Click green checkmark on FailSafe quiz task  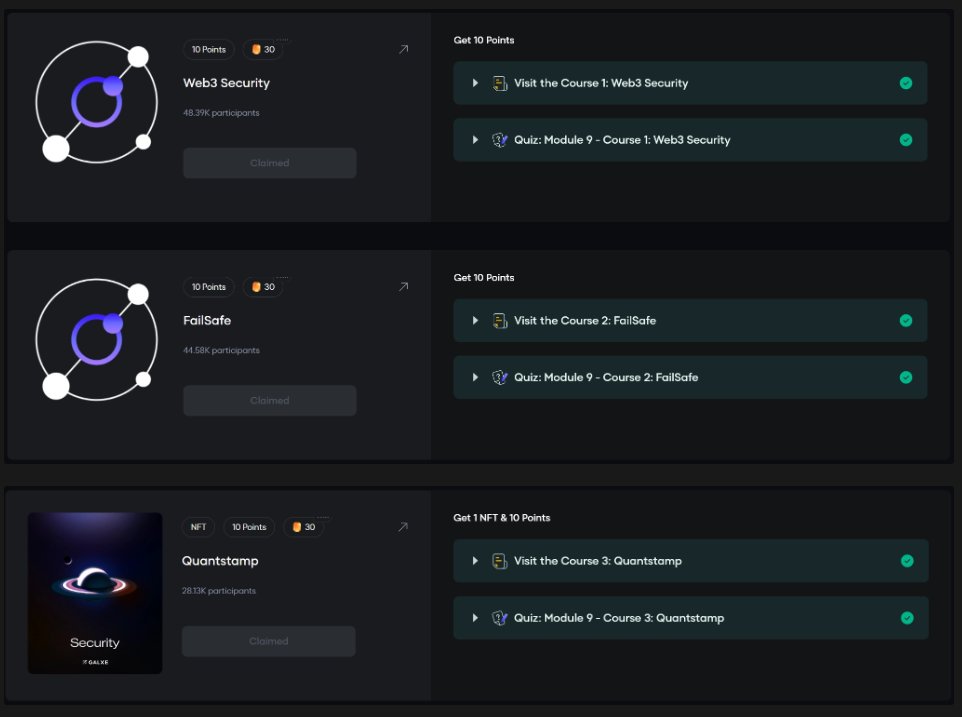point(906,378)
